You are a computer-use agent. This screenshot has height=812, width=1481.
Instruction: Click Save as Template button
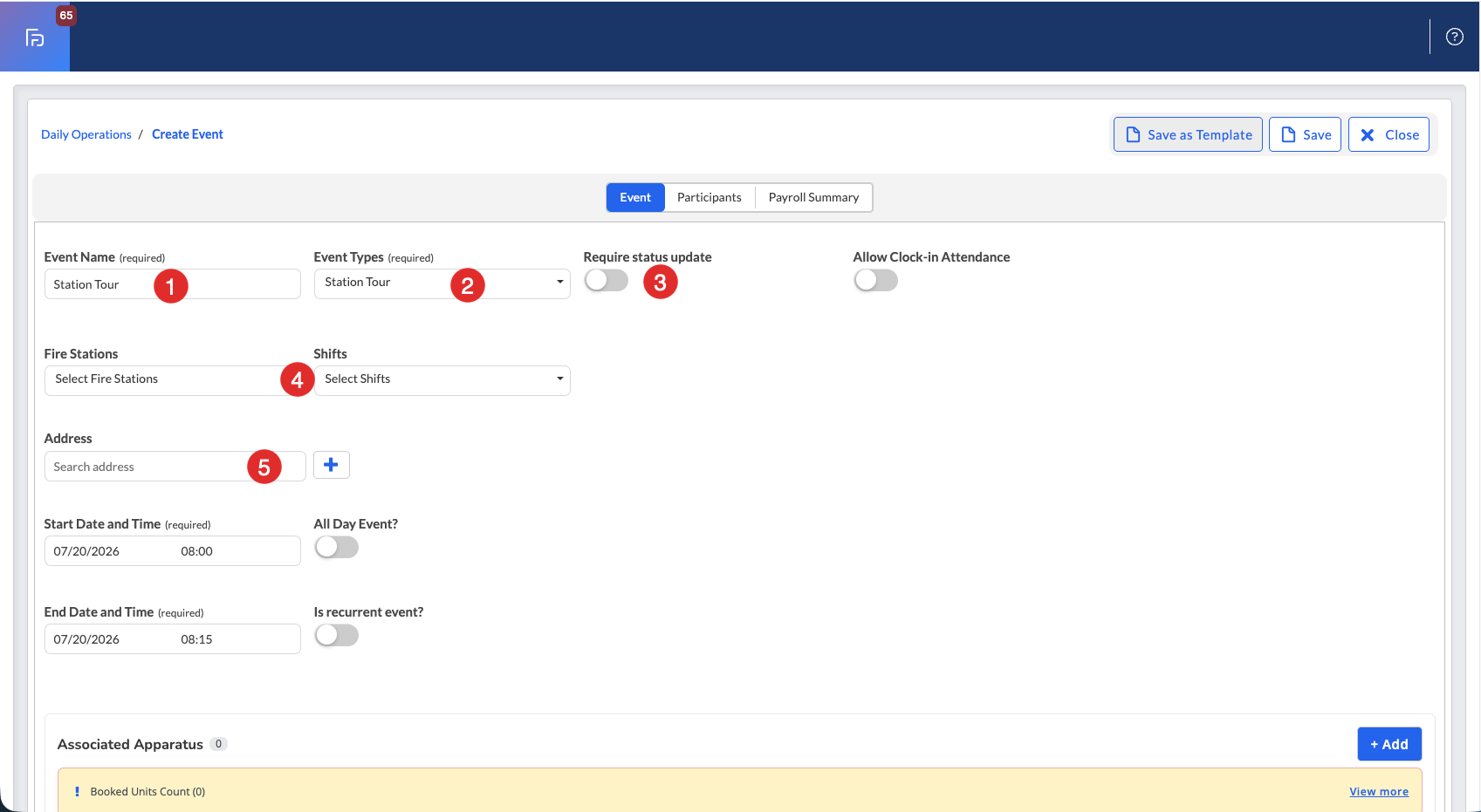tap(1188, 134)
